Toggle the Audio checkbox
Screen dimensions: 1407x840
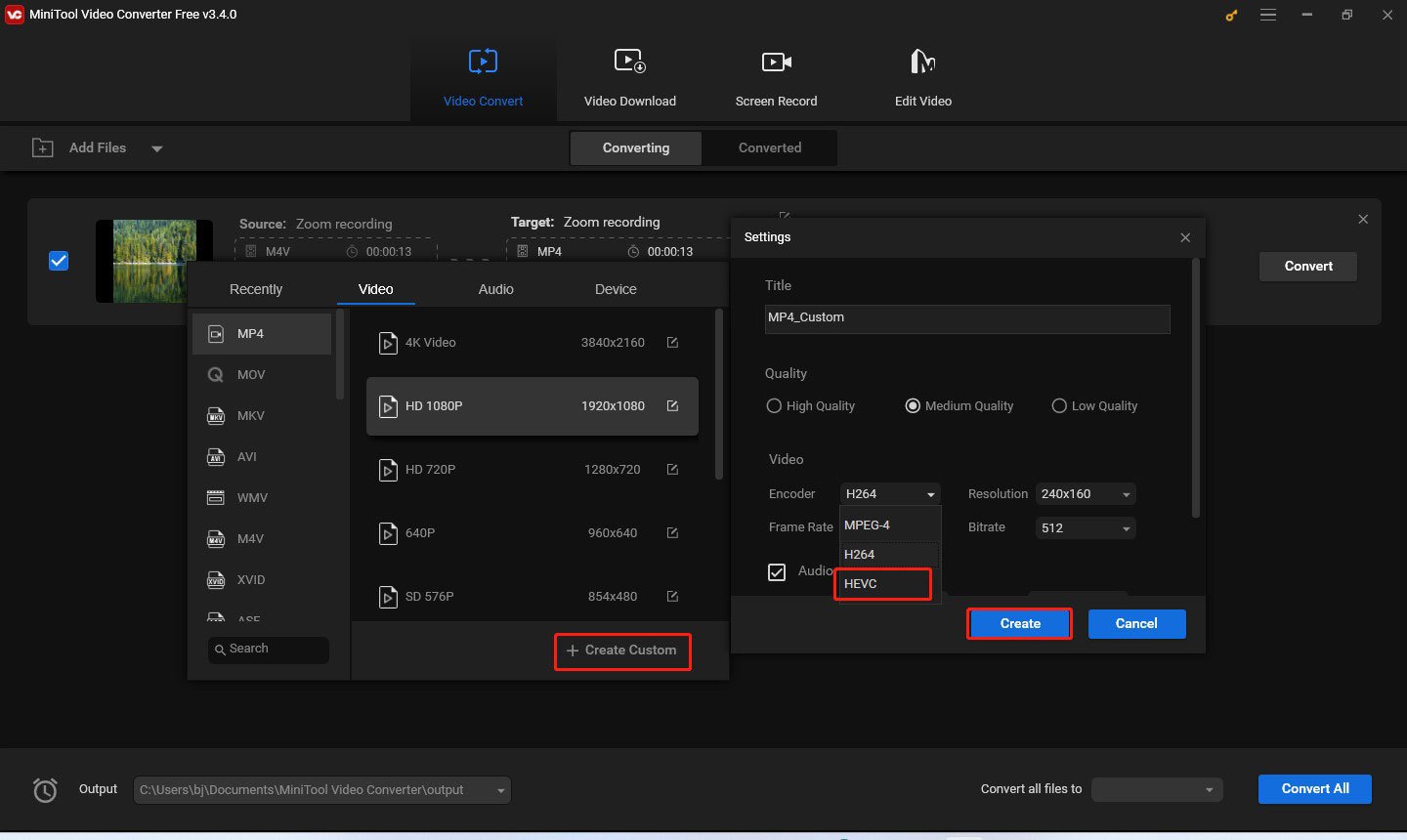pos(777,571)
